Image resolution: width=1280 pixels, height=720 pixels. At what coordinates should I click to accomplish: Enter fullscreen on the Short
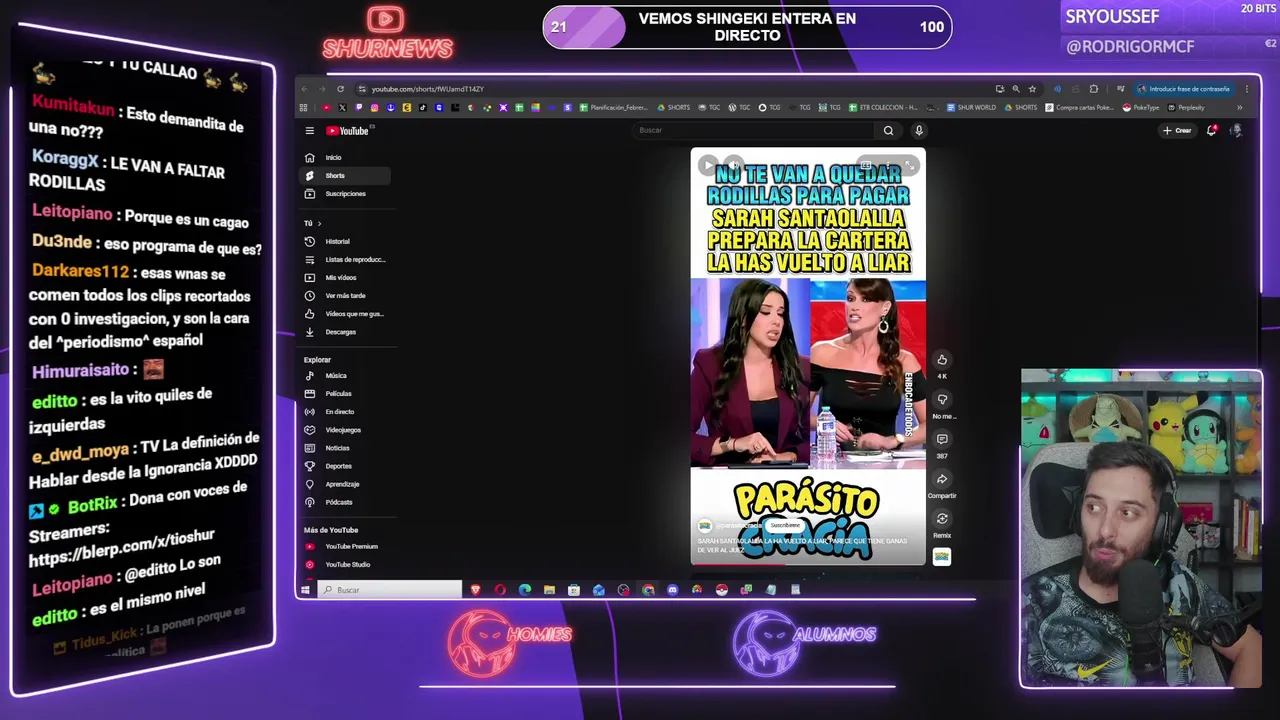click(x=909, y=165)
